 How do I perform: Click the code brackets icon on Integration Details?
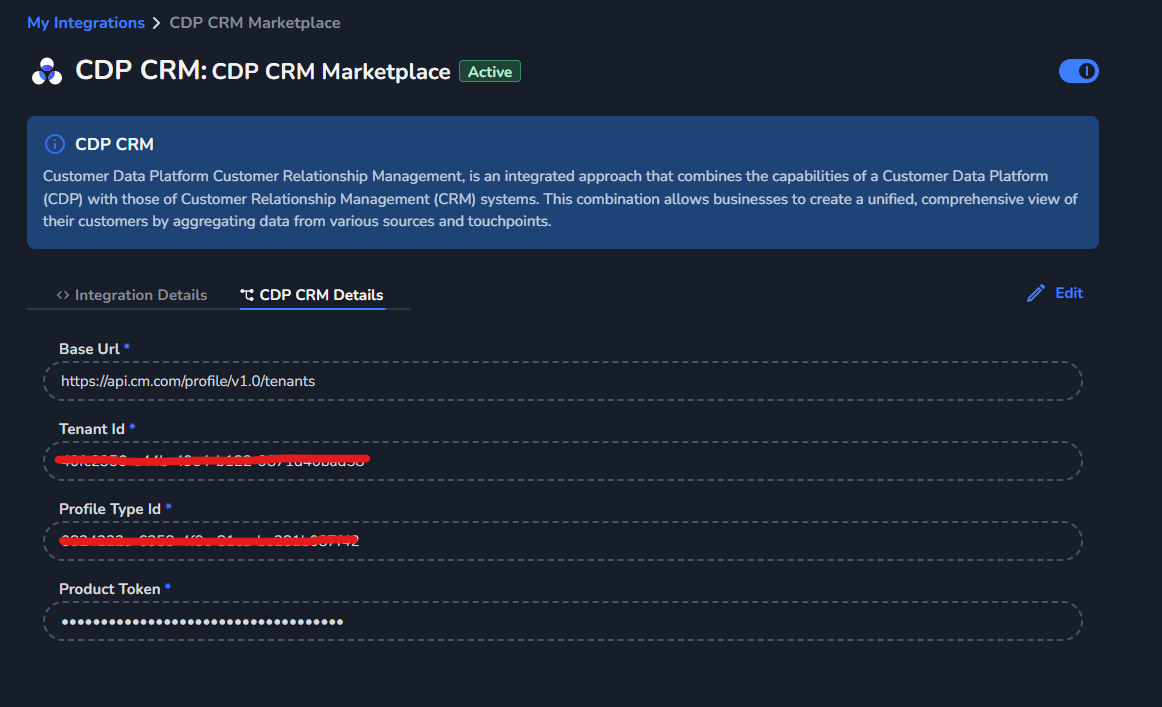(x=63, y=295)
